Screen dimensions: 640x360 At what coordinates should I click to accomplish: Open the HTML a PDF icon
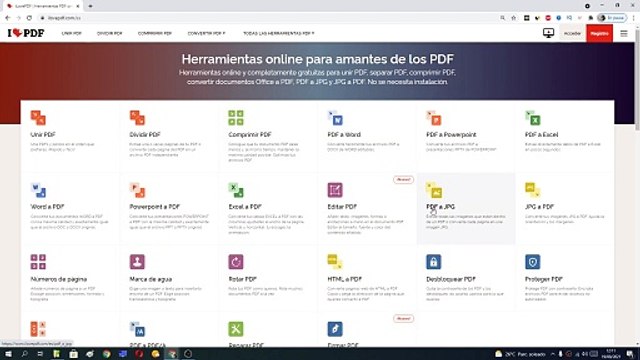tap(335, 262)
